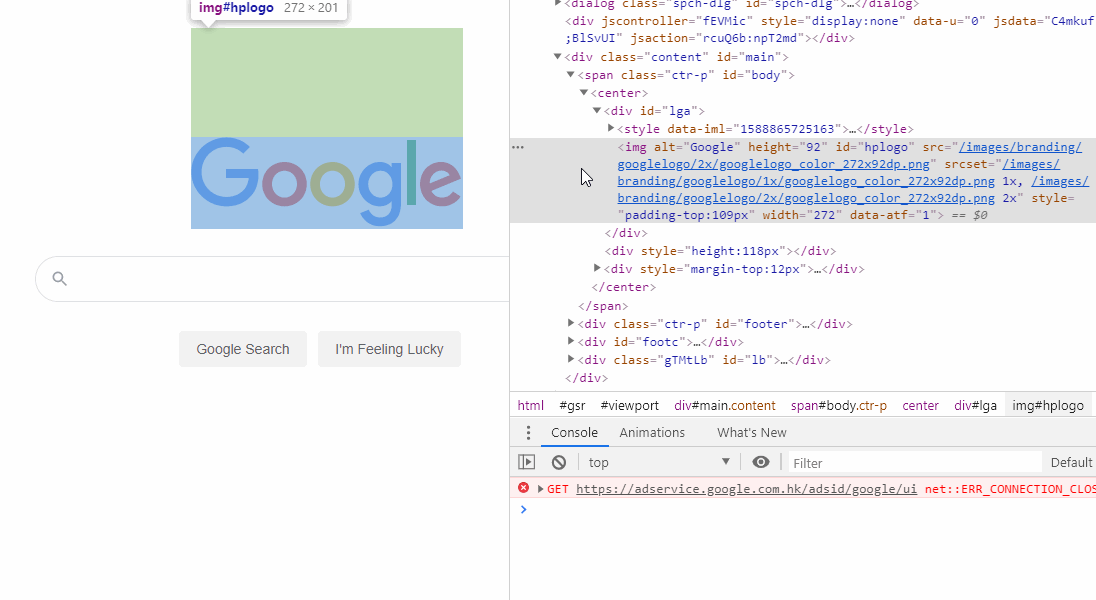Screen dimensions: 1096x600
Task: Expand the style data-iml node
Action: pyautogui.click(x=610, y=129)
